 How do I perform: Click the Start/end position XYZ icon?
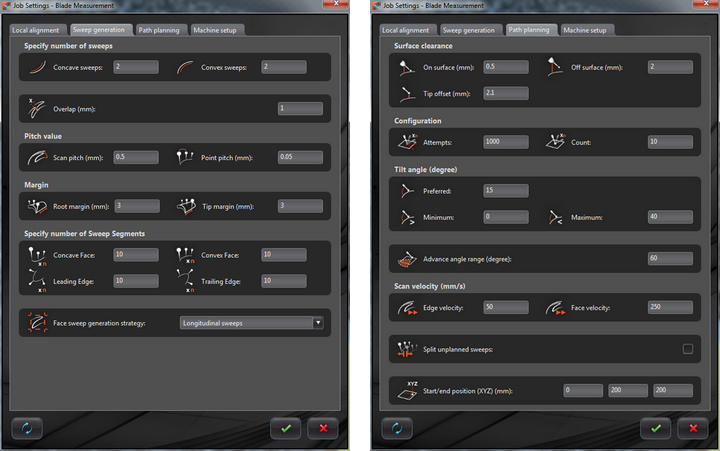click(x=406, y=388)
